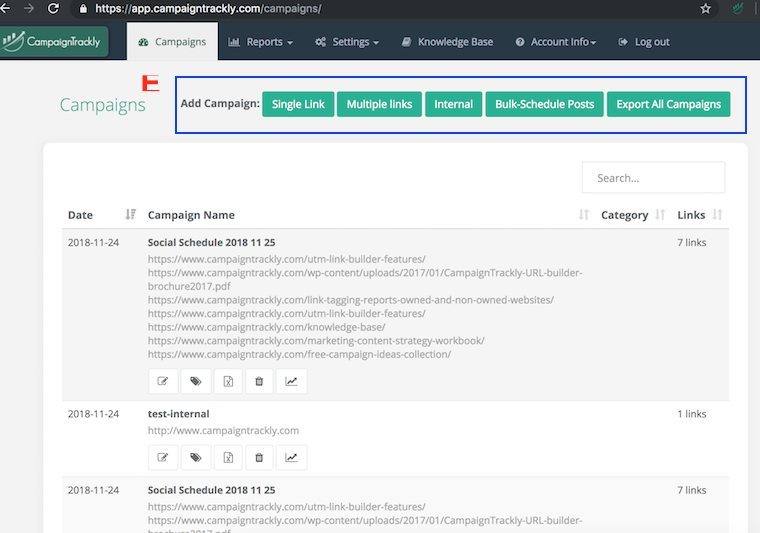This screenshot has height=533, width=760.
Task: Click the padlock site info icon
Action: coord(83,9)
